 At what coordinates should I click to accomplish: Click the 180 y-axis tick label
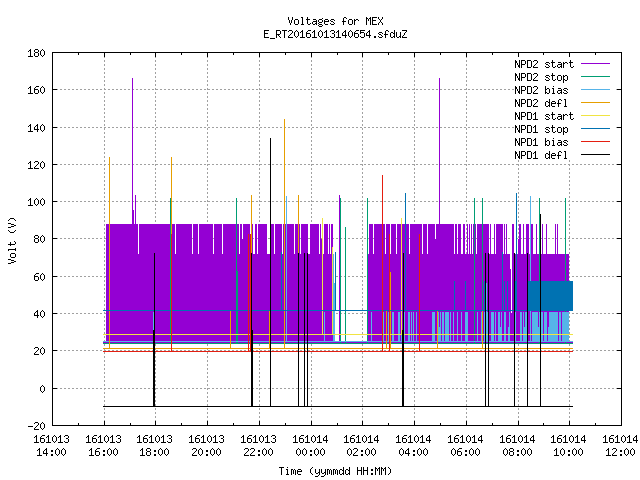[x=36, y=53]
